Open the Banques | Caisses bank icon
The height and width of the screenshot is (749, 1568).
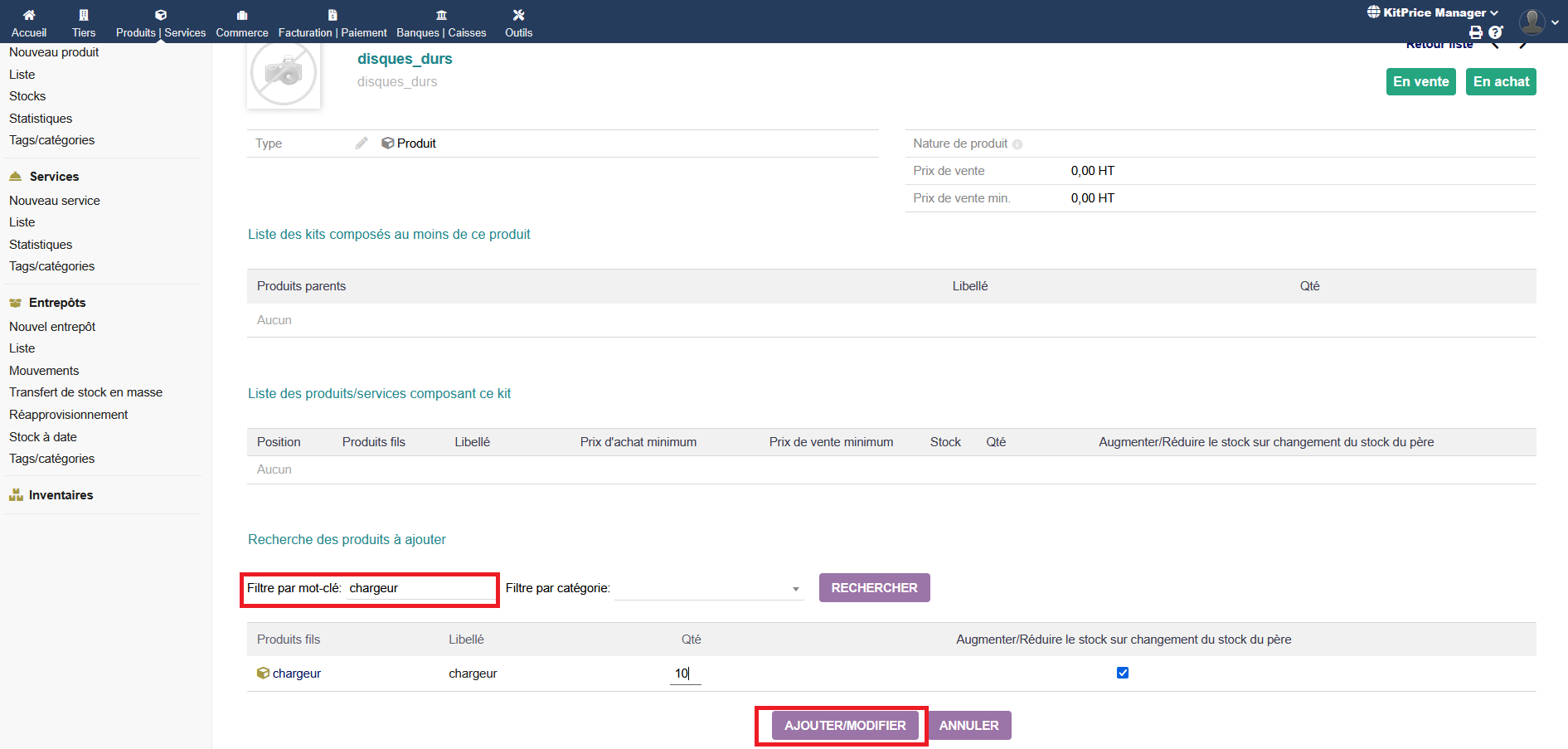click(441, 15)
